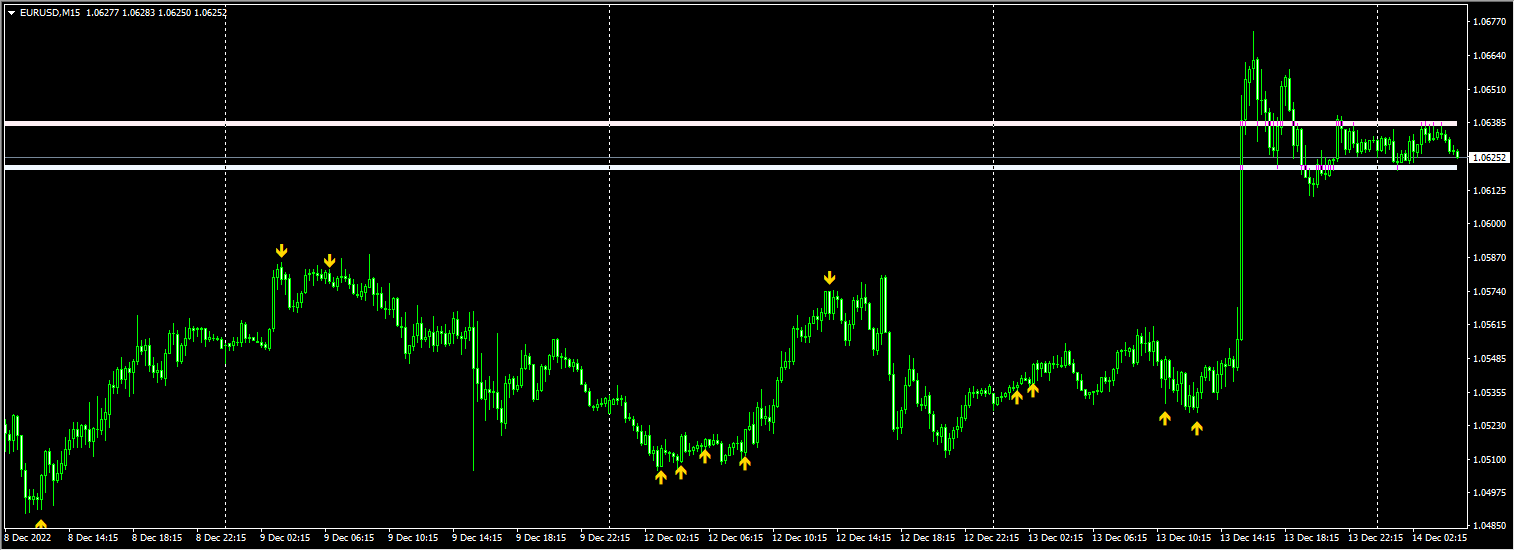Click the 9 Dec 02:15 time label
This screenshot has width=1515, height=551.
click(x=285, y=538)
